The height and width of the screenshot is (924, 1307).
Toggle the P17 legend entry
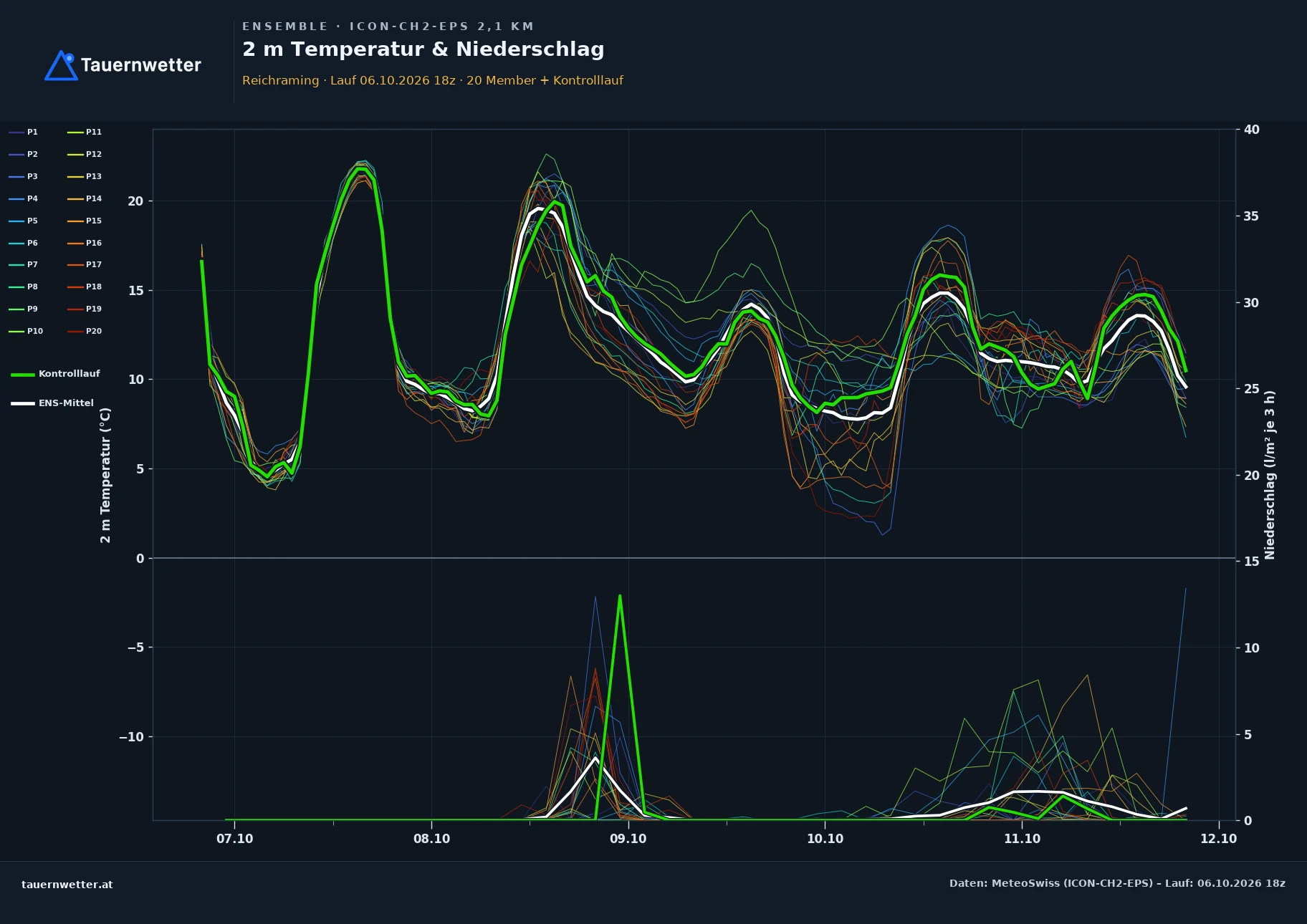(85, 265)
